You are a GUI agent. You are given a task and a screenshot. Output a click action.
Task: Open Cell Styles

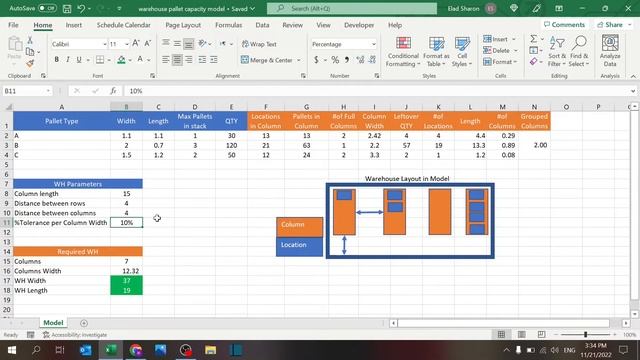pyautogui.click(x=462, y=51)
